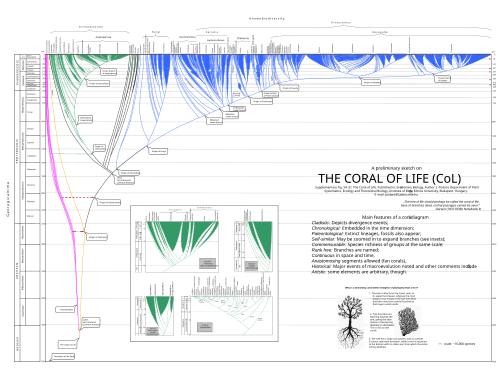The height and width of the screenshot is (387, 500).
Task: Click the 'Chronological: Embedded in the time dimension' line
Action: (363, 228)
